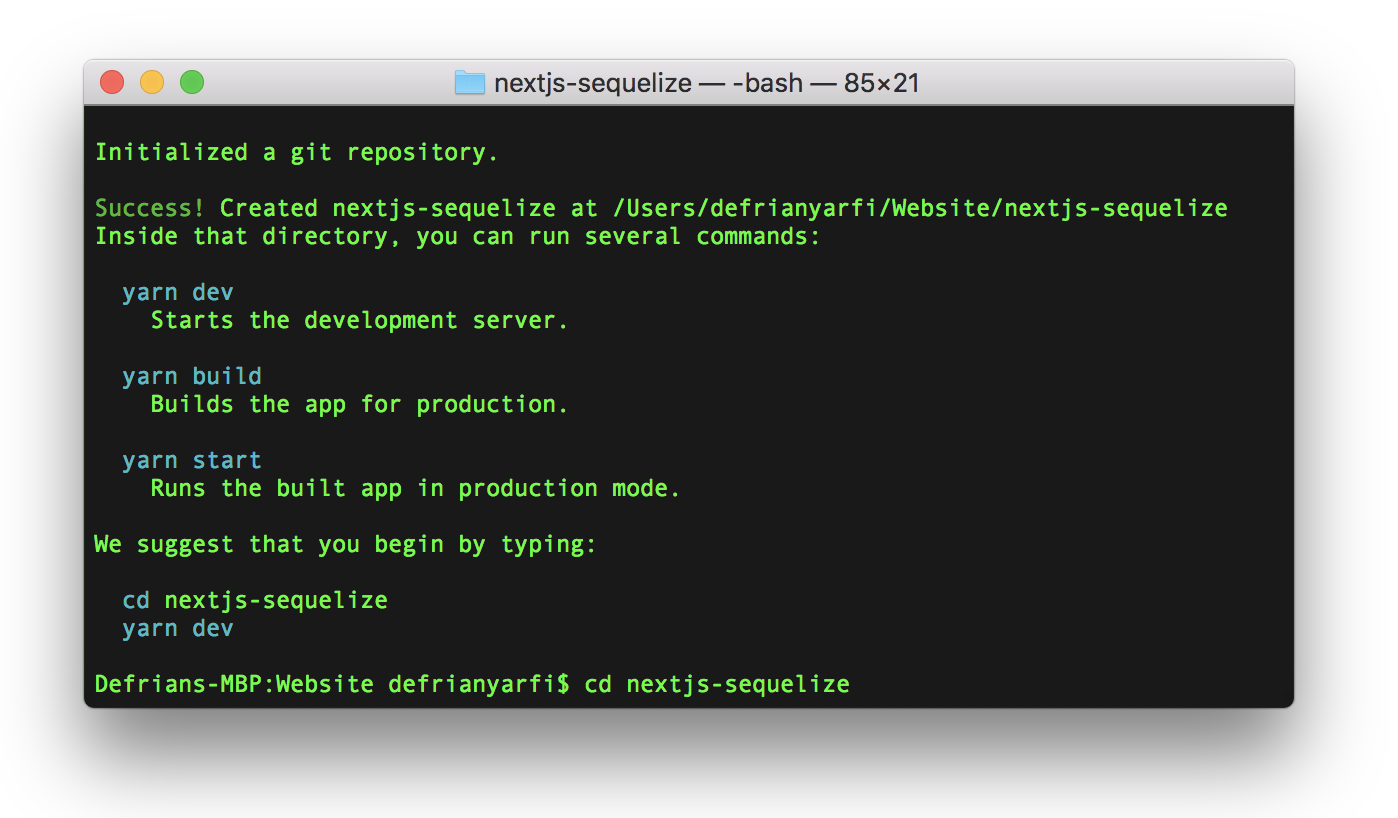The height and width of the screenshot is (818, 1398).
Task: Click the last 'yarn dev' below the cd suggestion
Action: [178, 629]
